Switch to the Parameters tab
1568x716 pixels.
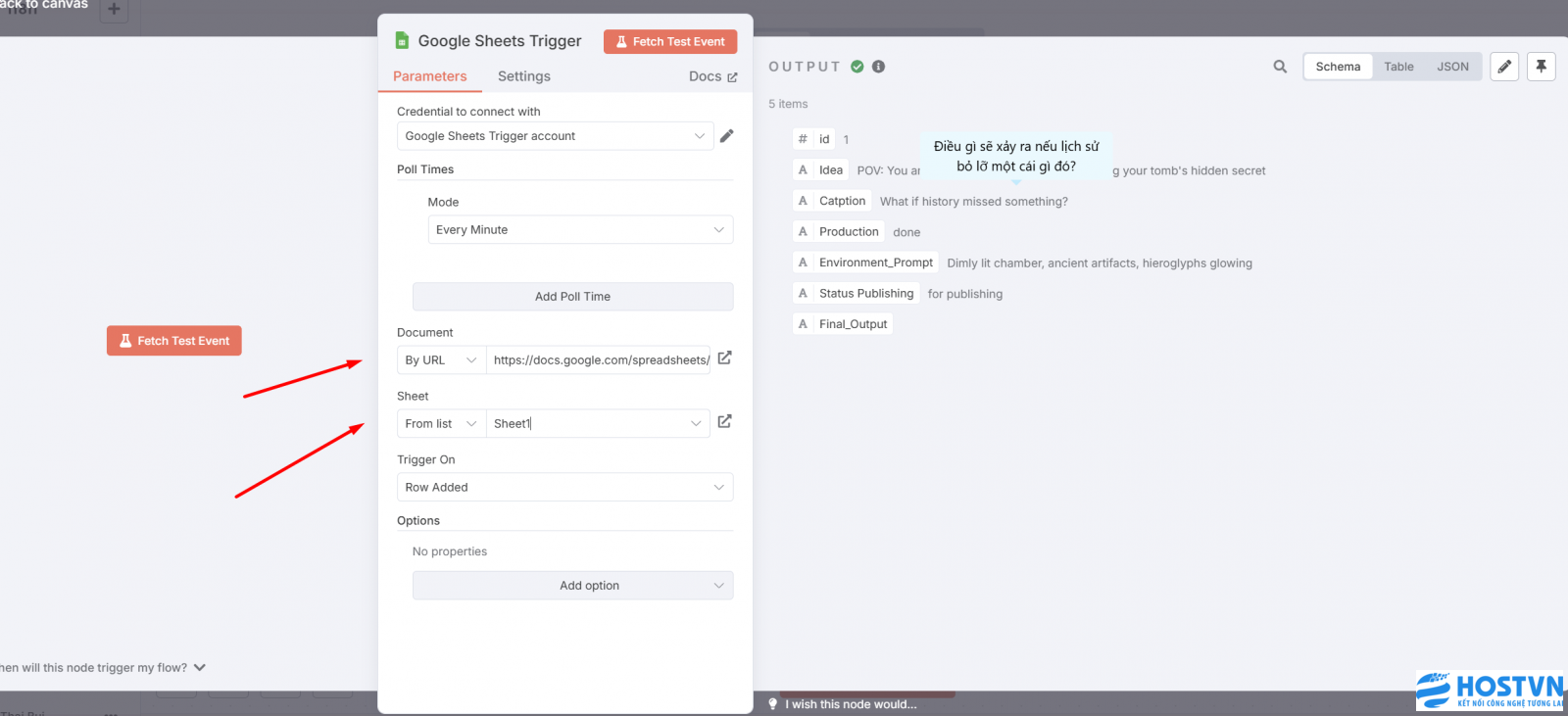pos(429,76)
